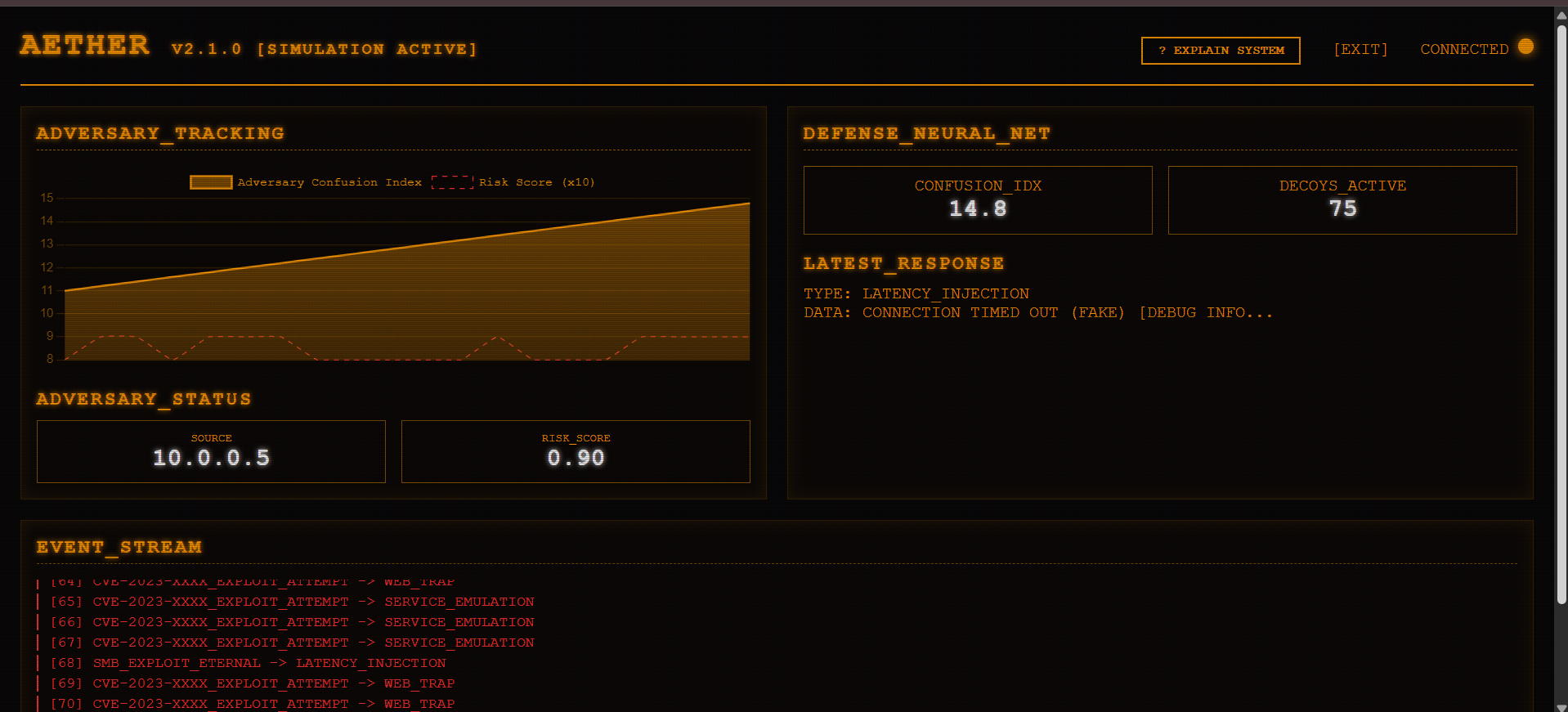This screenshot has width=1568, height=712.
Task: Click the AETHER logo title
Action: pos(85,45)
